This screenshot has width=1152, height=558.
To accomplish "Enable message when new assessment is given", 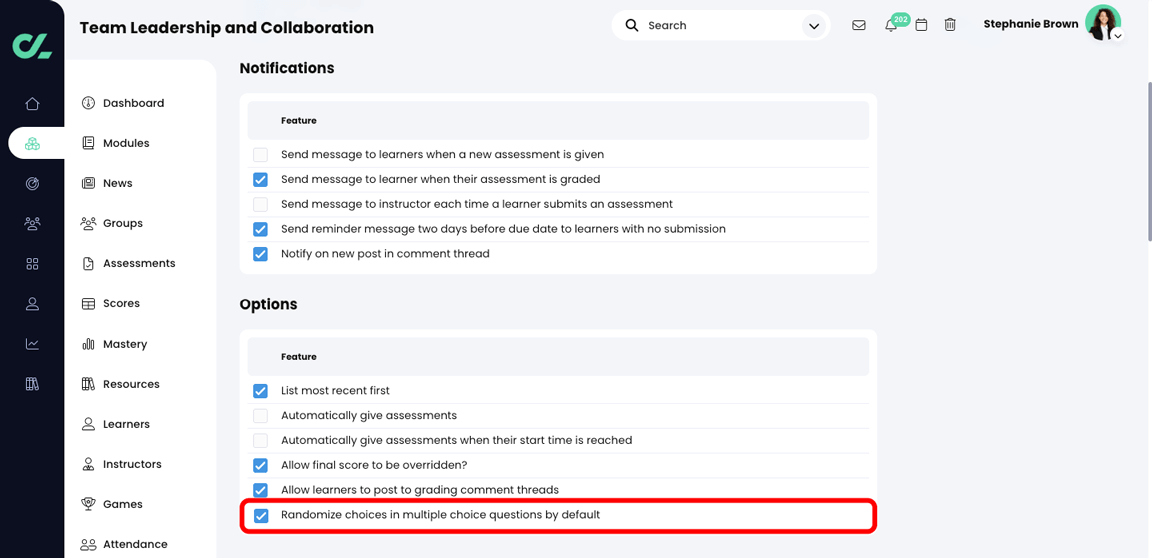I will pyautogui.click(x=260, y=155).
